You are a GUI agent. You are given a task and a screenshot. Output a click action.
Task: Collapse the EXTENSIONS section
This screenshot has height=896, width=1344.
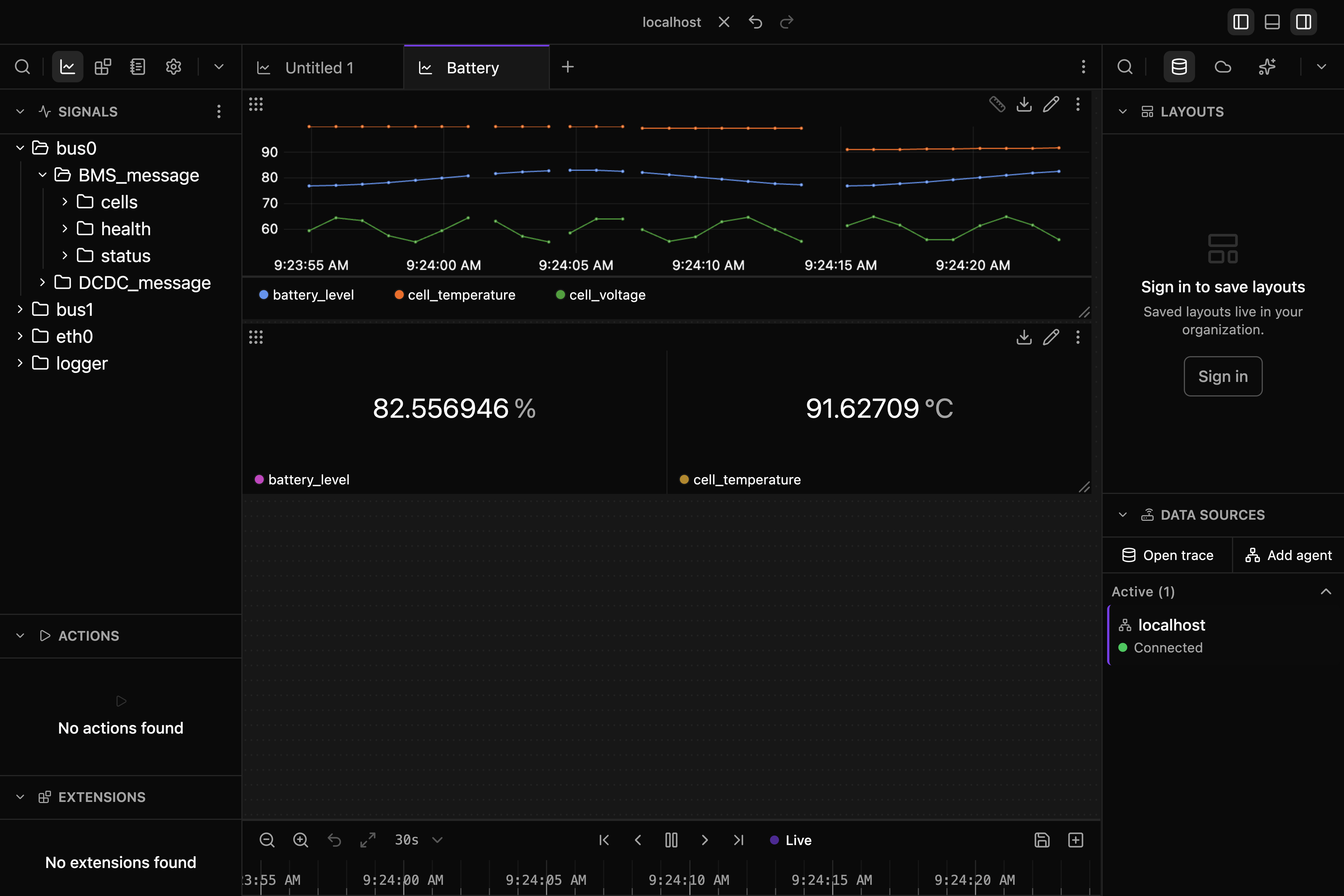click(x=20, y=797)
